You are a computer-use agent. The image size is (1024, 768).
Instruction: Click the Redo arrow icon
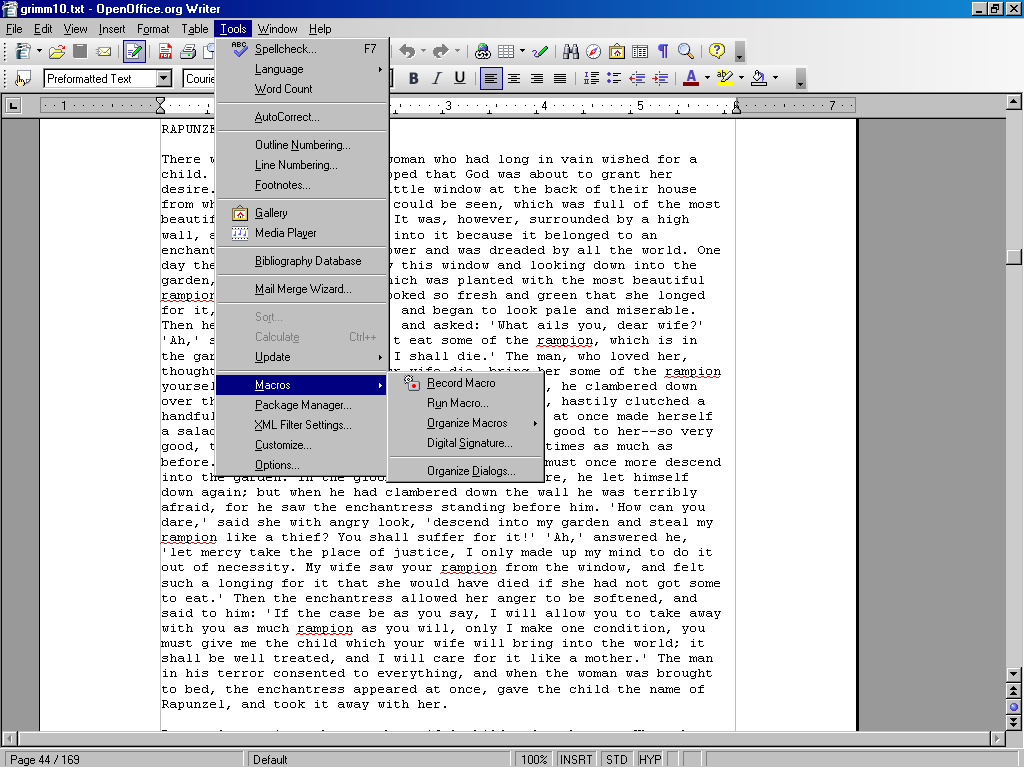point(441,51)
